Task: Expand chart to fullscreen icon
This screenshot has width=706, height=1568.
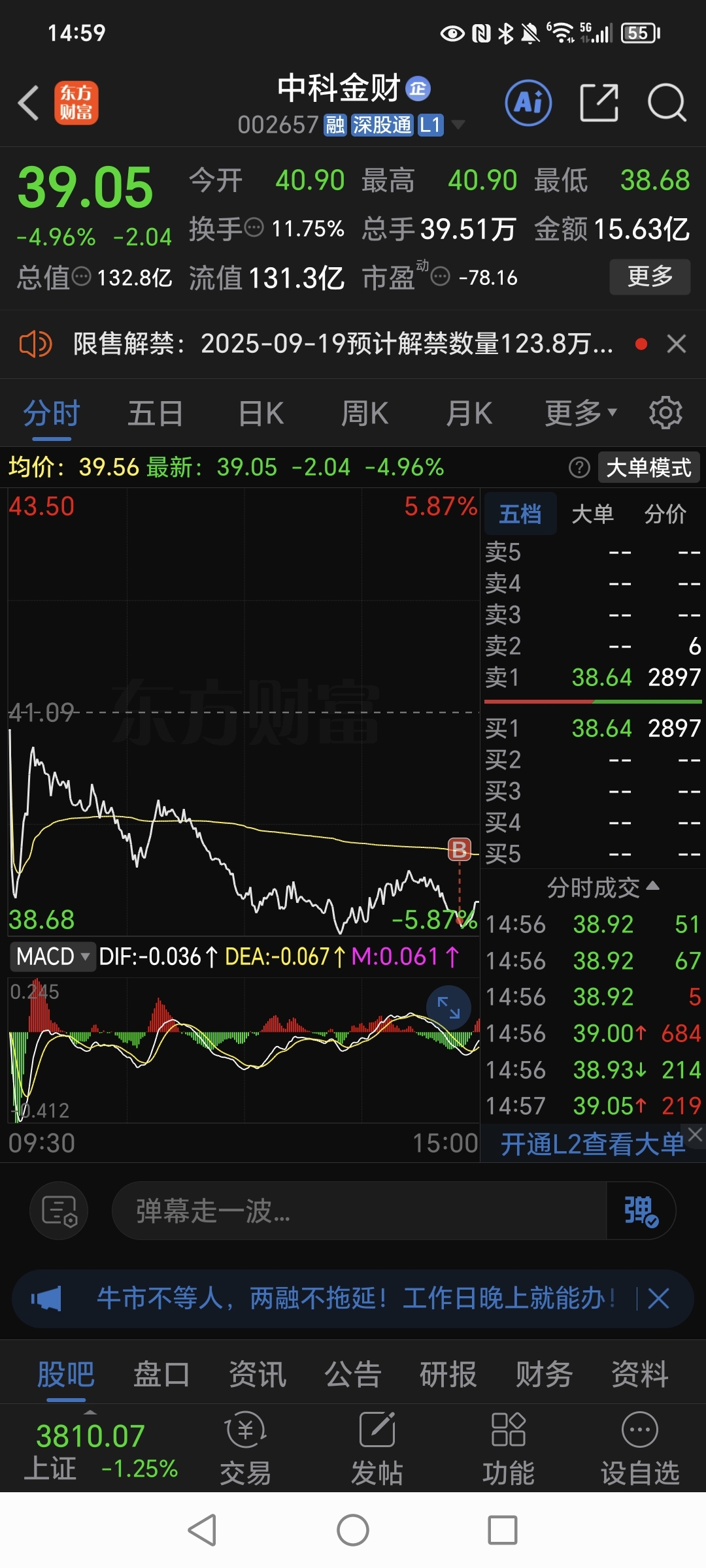Action: (448, 1007)
